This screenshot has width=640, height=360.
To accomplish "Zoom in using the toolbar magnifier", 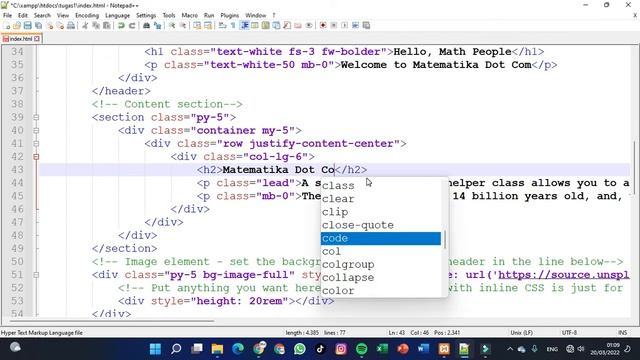I will point(172,25).
